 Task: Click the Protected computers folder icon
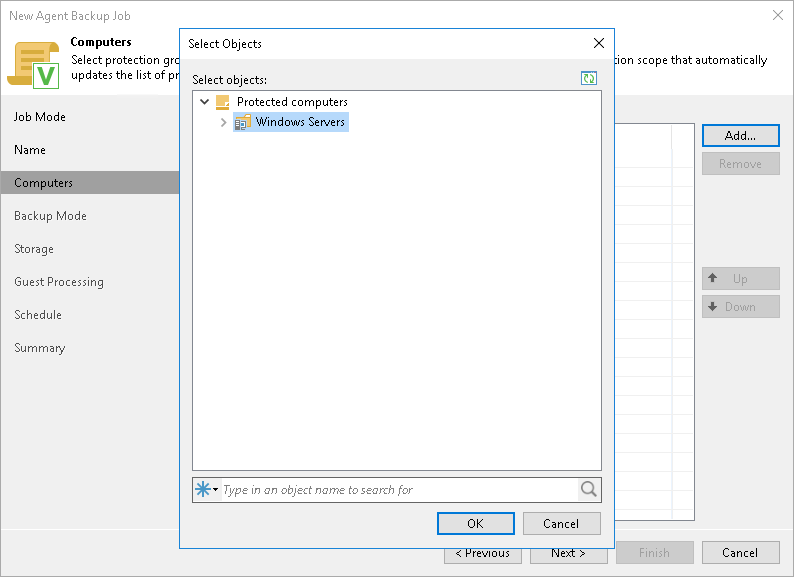click(223, 102)
